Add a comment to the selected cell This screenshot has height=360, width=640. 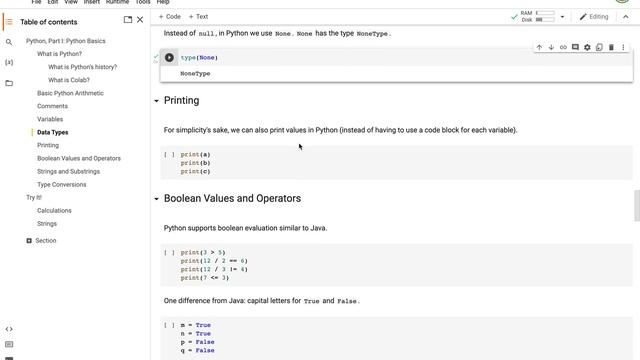point(575,47)
